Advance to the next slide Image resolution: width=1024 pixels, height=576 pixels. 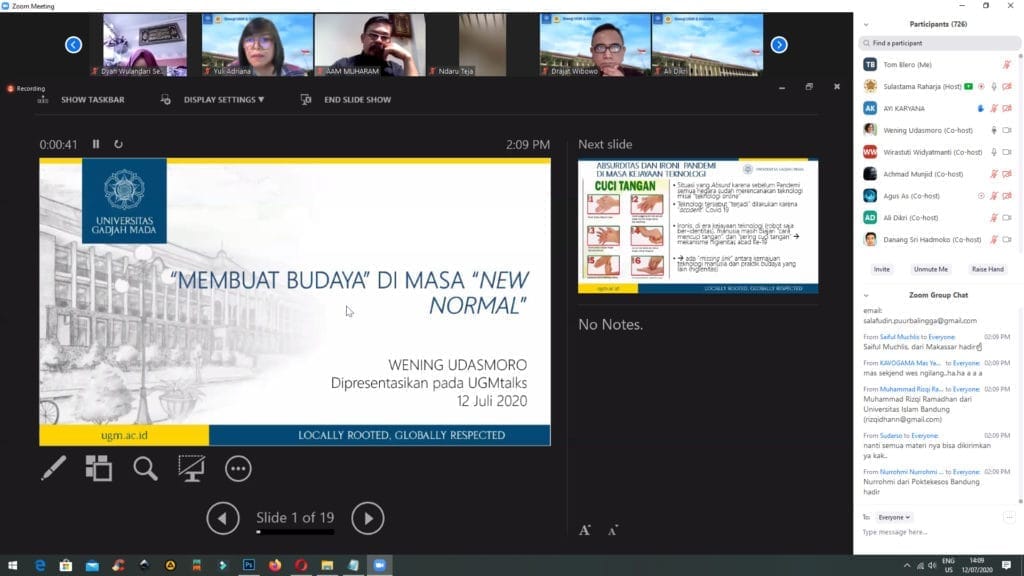(x=368, y=519)
